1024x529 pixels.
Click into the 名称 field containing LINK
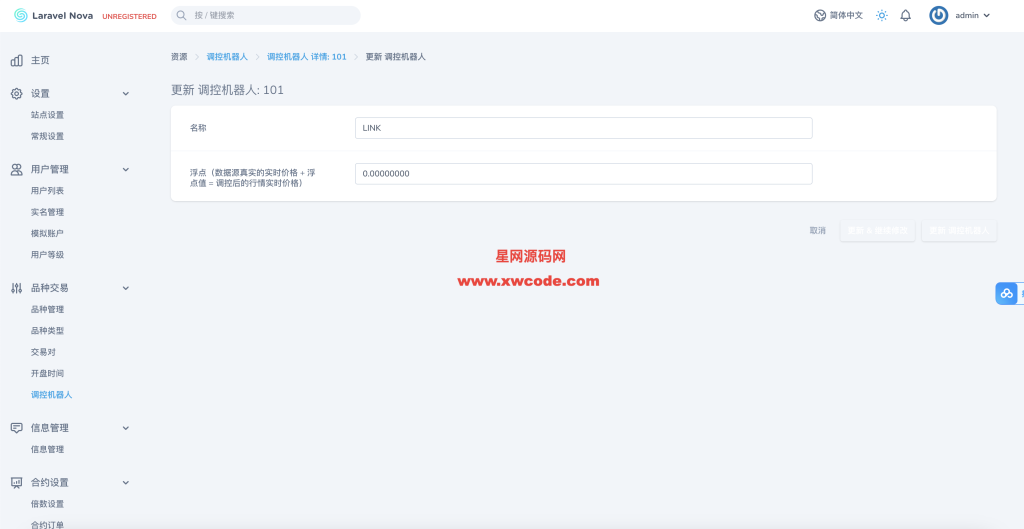tap(583, 128)
